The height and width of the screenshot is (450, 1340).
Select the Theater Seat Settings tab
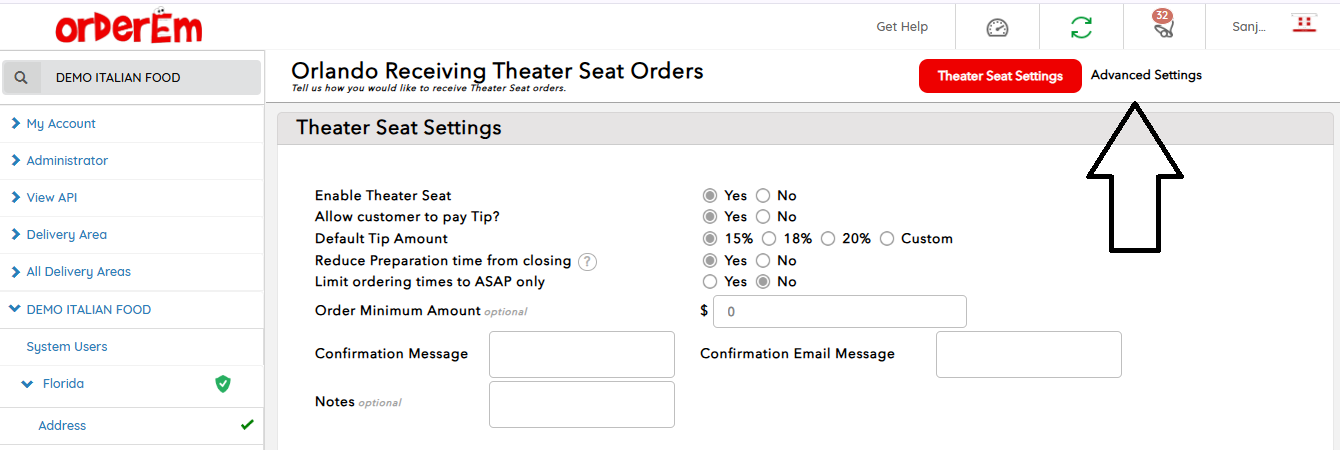pos(999,77)
